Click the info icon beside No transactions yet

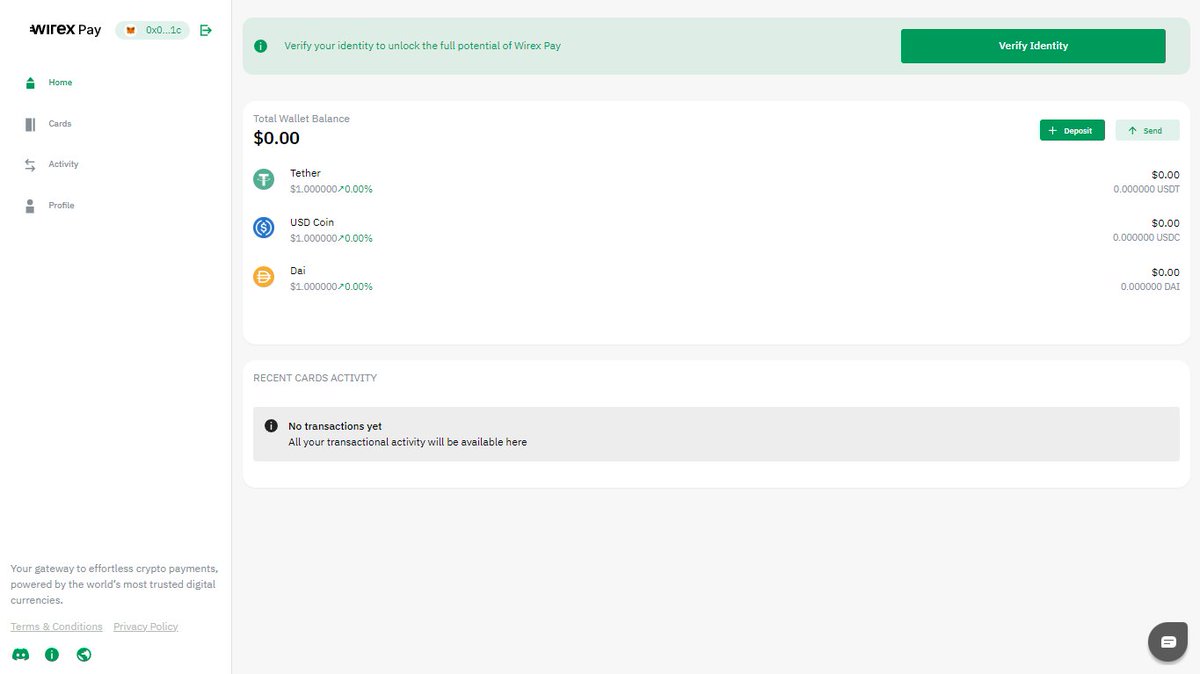tap(270, 426)
